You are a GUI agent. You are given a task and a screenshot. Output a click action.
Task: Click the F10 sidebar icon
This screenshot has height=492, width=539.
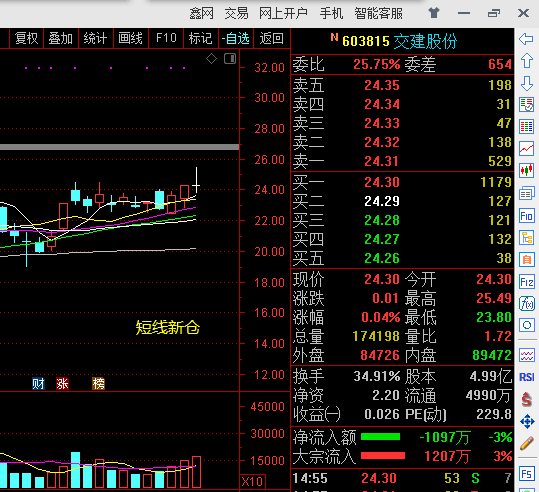click(526, 216)
